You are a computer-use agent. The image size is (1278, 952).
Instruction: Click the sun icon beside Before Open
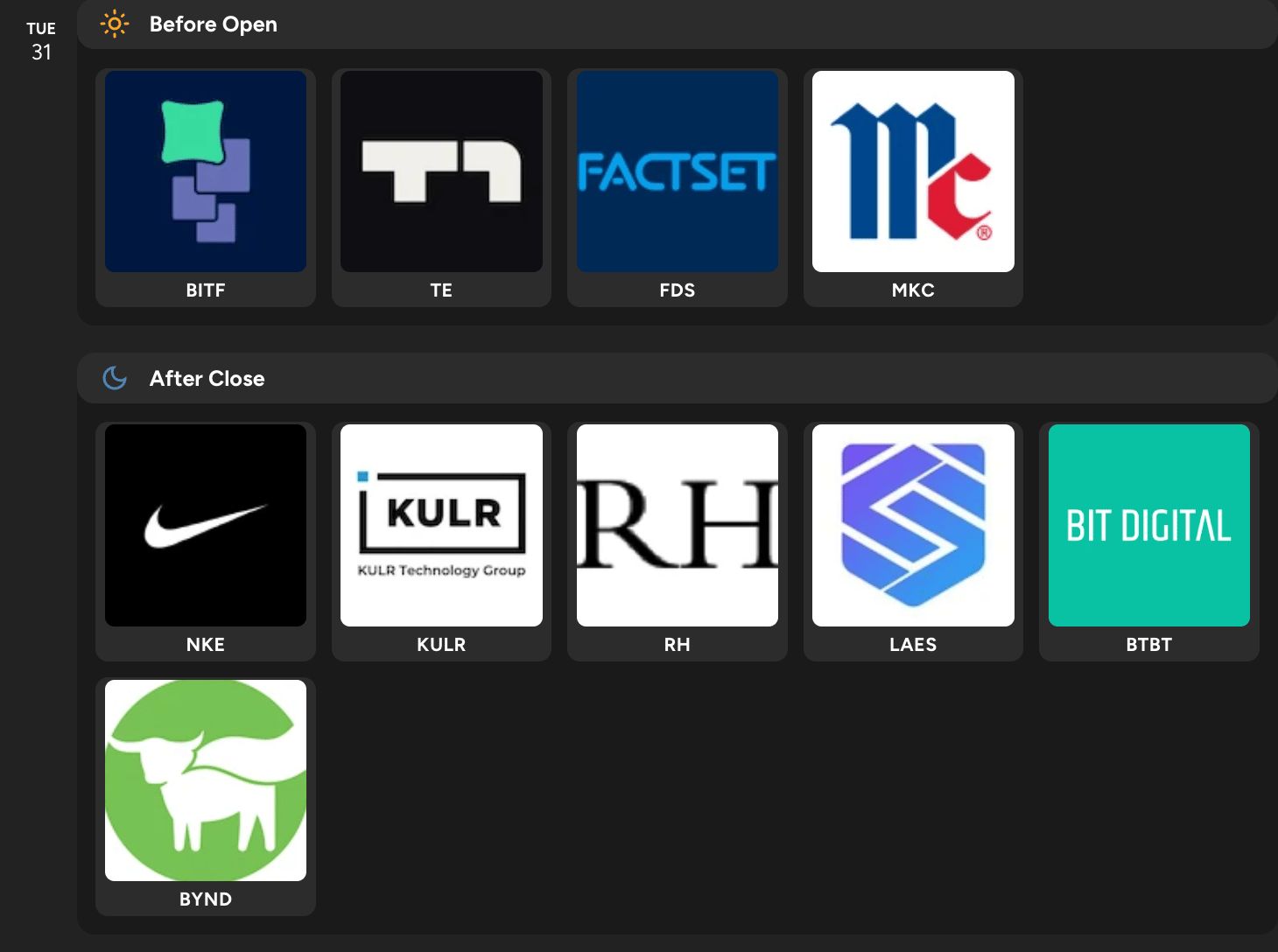[115, 24]
